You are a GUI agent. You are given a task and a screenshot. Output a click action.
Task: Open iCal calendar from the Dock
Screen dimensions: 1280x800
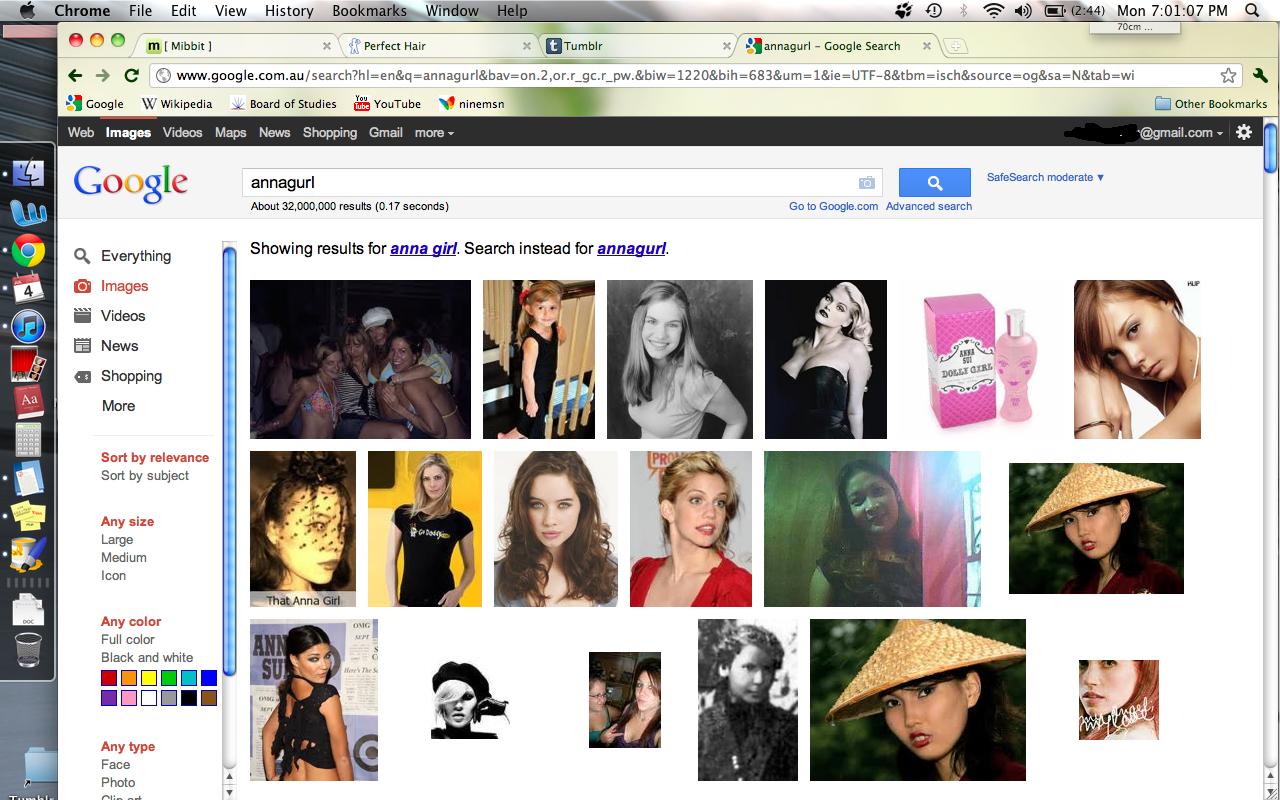(28, 288)
